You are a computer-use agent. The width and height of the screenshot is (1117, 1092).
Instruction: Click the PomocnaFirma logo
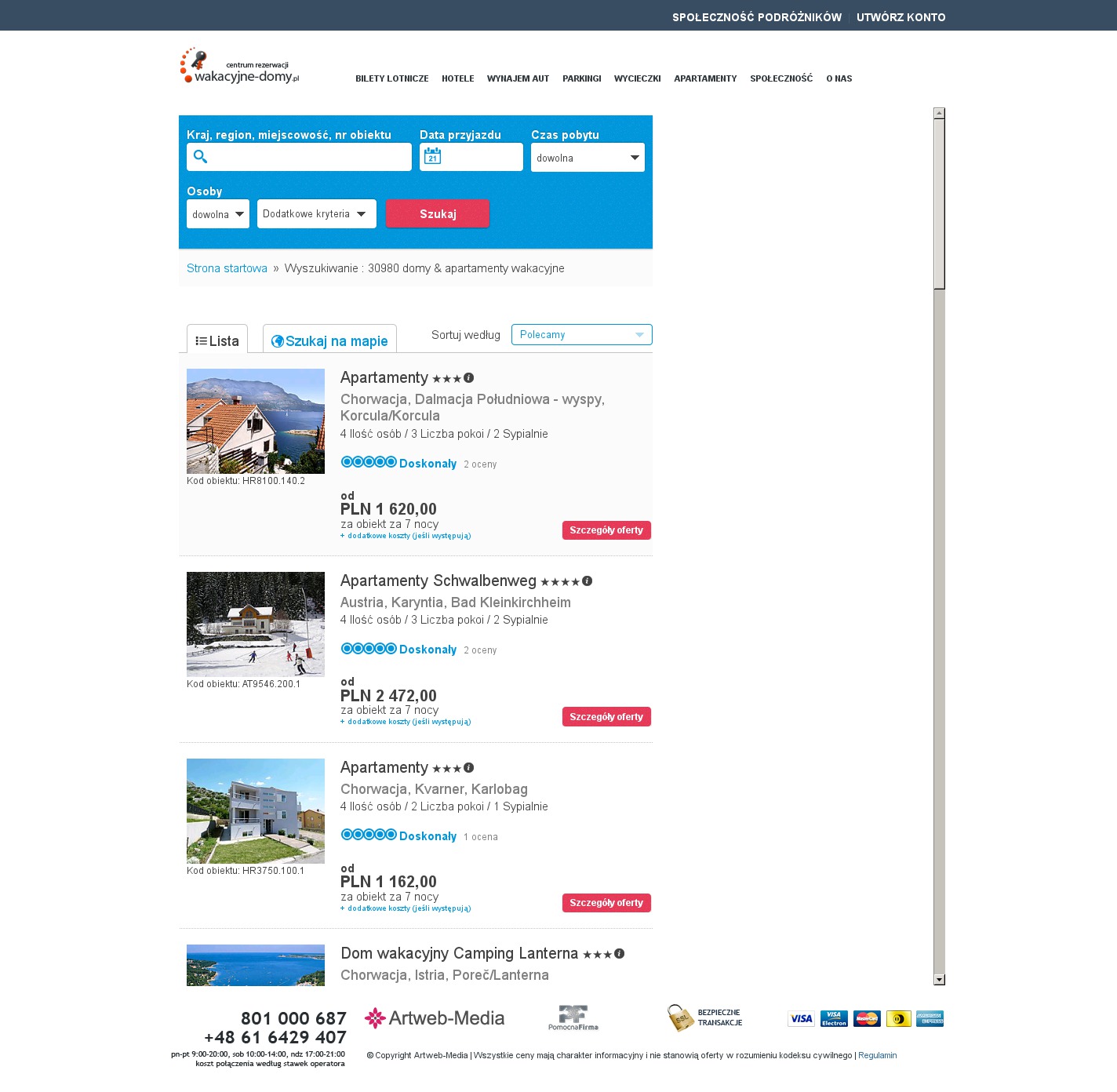click(573, 1017)
